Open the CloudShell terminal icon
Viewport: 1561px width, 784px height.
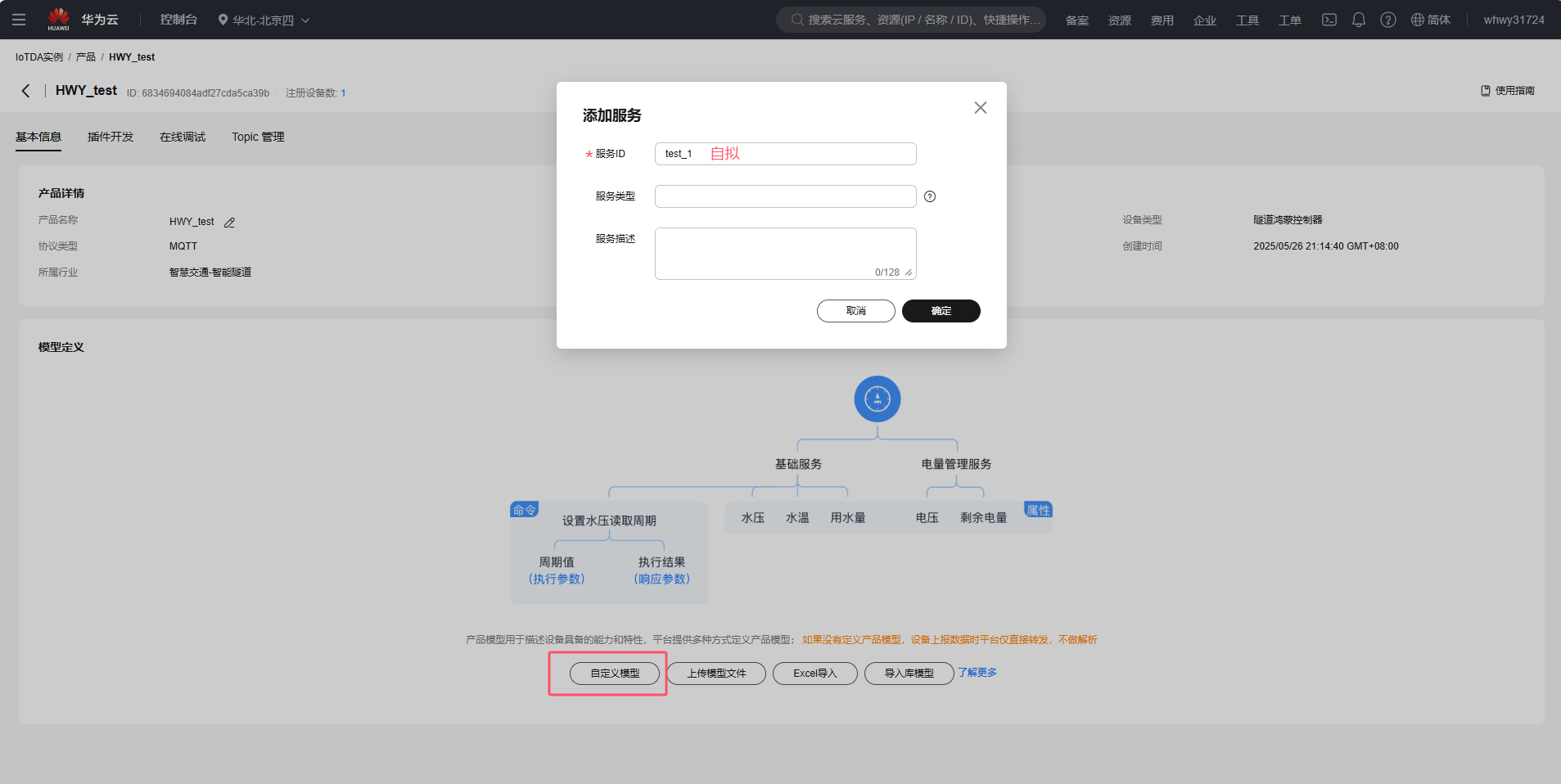pyautogui.click(x=1329, y=20)
